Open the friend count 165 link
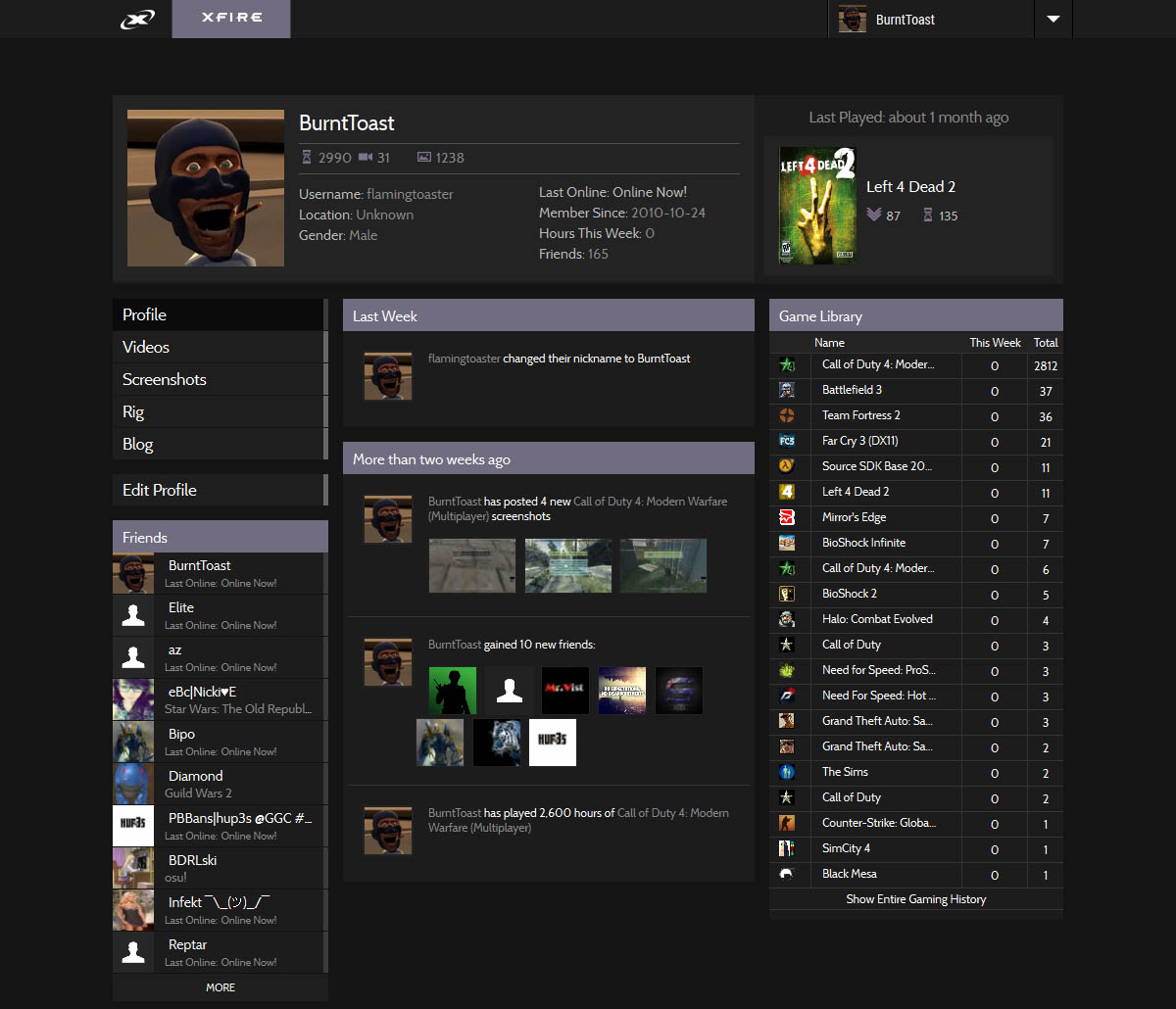 pos(598,254)
